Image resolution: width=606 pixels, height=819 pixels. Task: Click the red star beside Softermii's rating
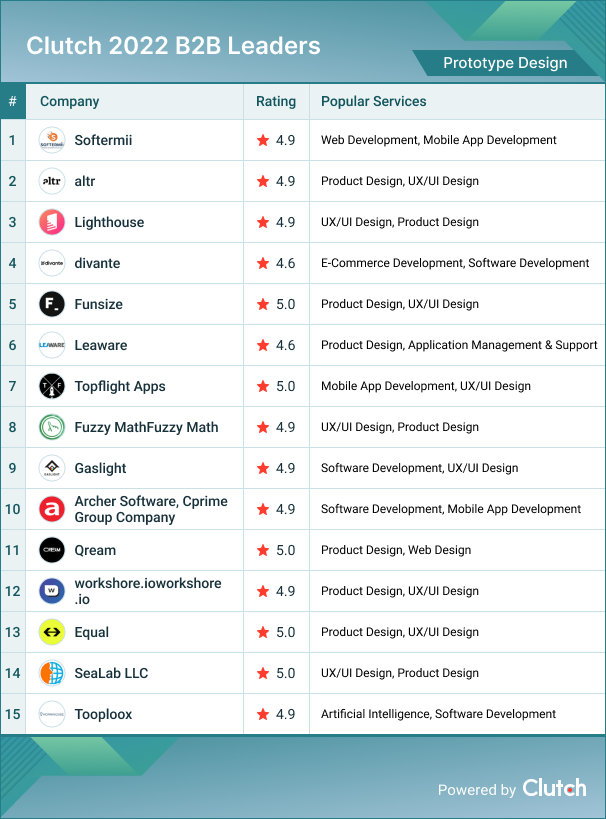coord(263,140)
